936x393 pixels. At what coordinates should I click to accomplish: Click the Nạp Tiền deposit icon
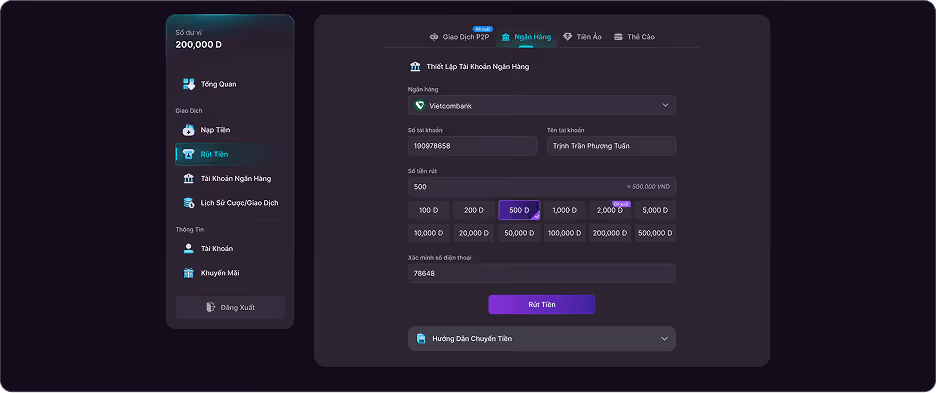[x=189, y=130]
